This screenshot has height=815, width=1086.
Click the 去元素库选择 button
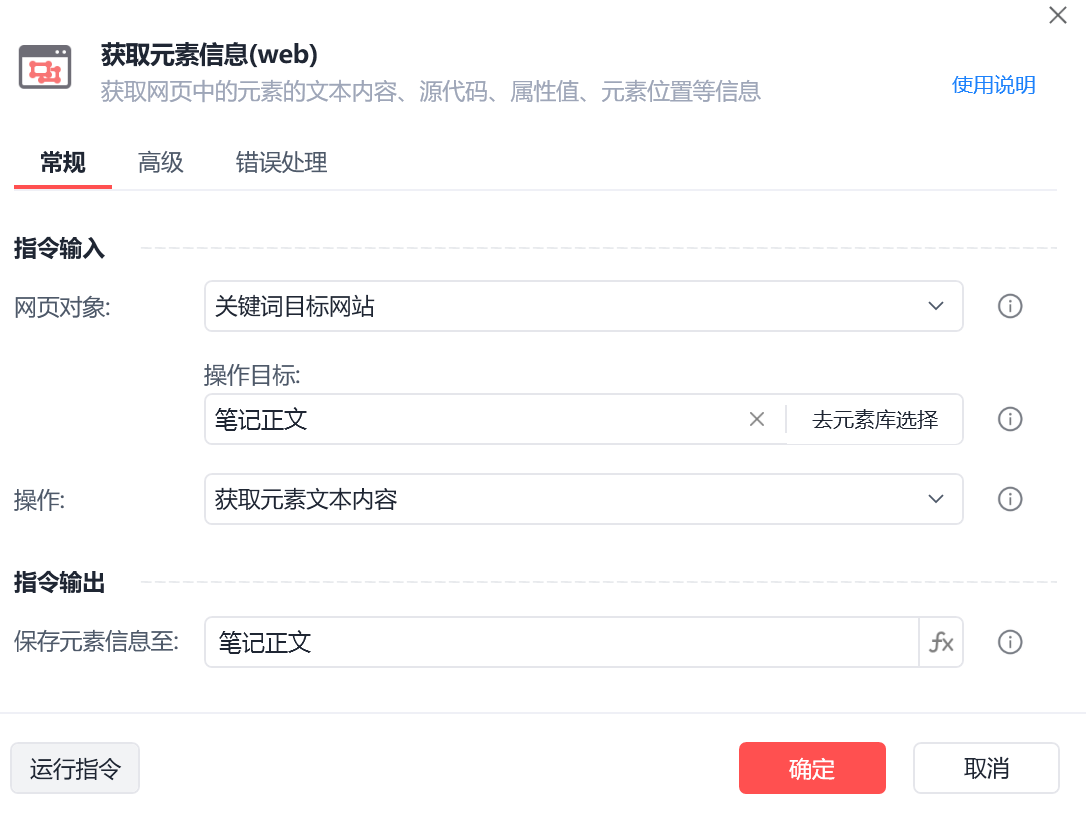coord(875,419)
